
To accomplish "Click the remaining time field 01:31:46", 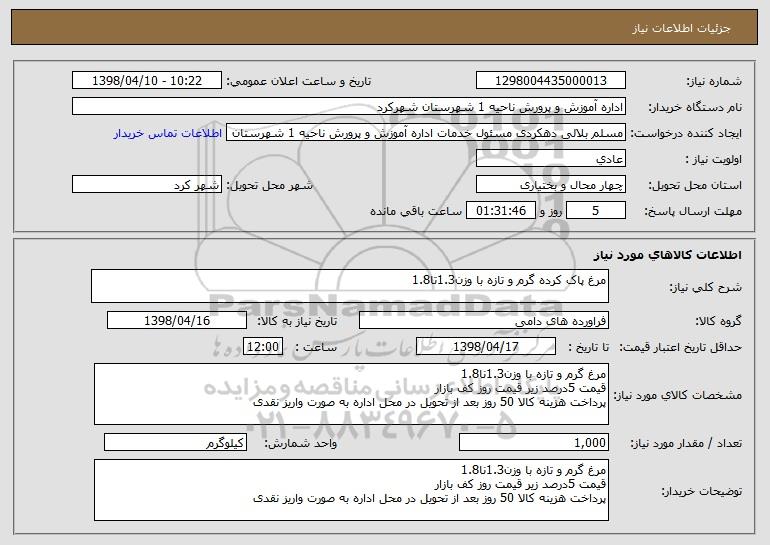I will (500, 211).
